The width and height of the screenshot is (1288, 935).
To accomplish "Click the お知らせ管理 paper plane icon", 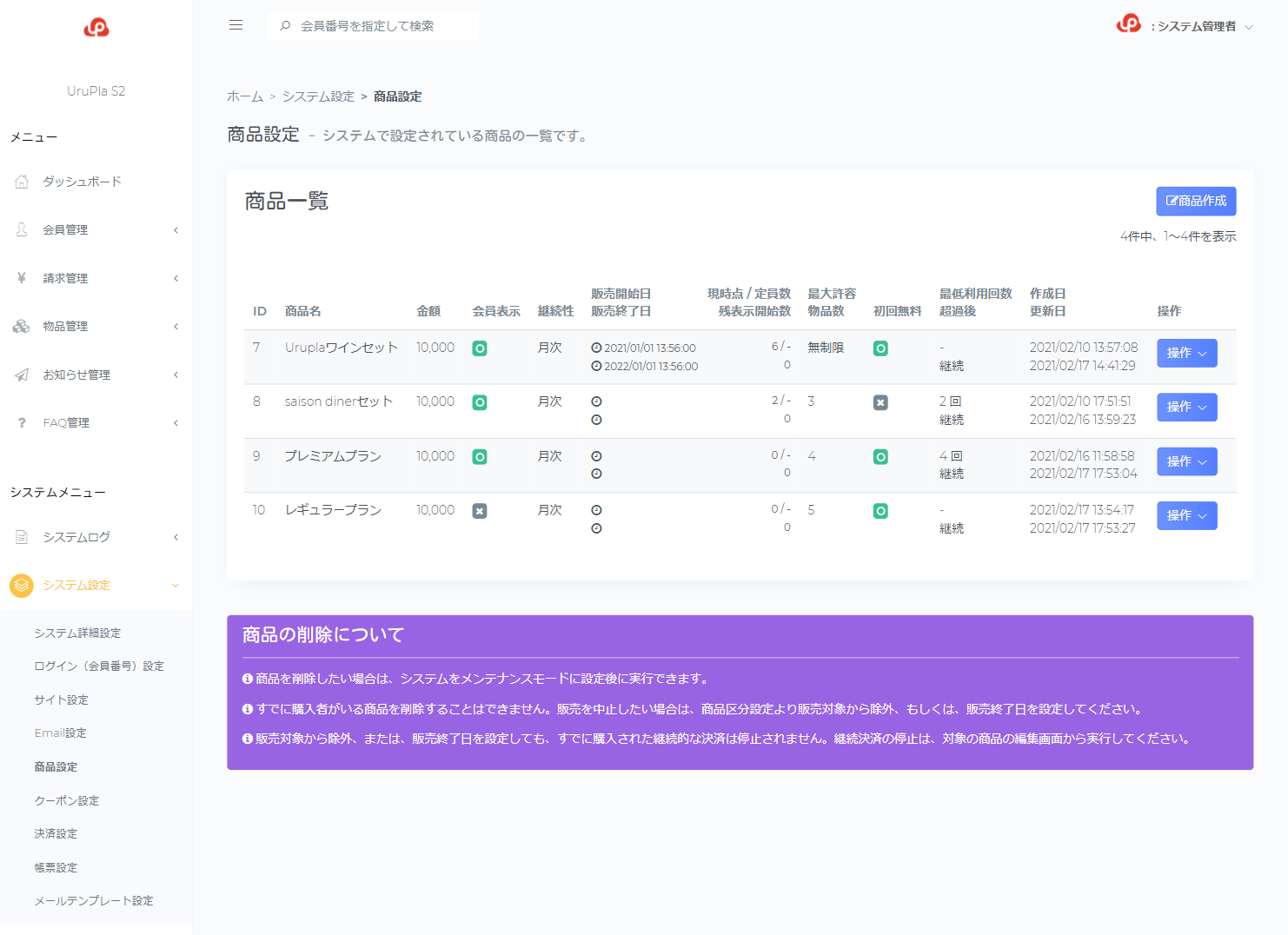I will click(22, 375).
